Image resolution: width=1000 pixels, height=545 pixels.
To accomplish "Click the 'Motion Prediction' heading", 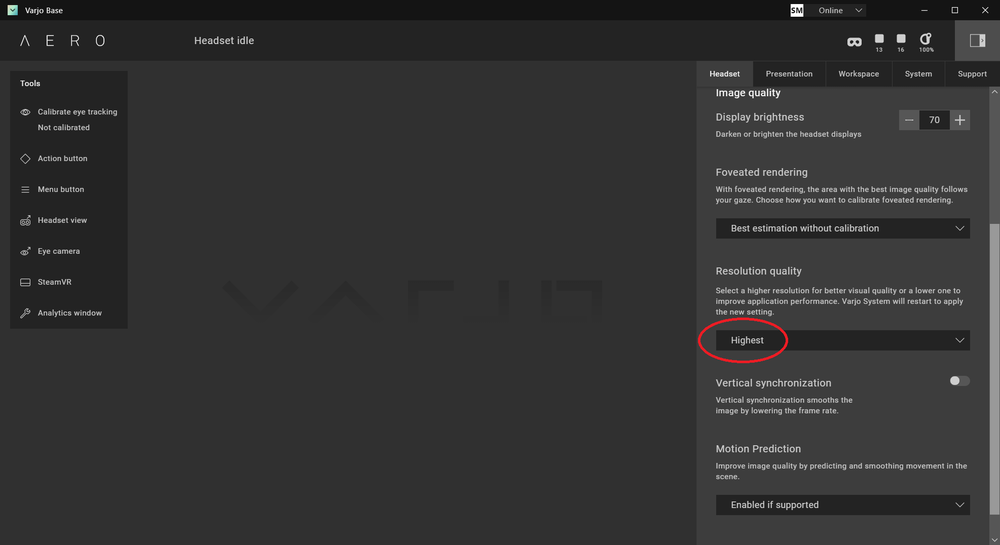I will pos(758,449).
